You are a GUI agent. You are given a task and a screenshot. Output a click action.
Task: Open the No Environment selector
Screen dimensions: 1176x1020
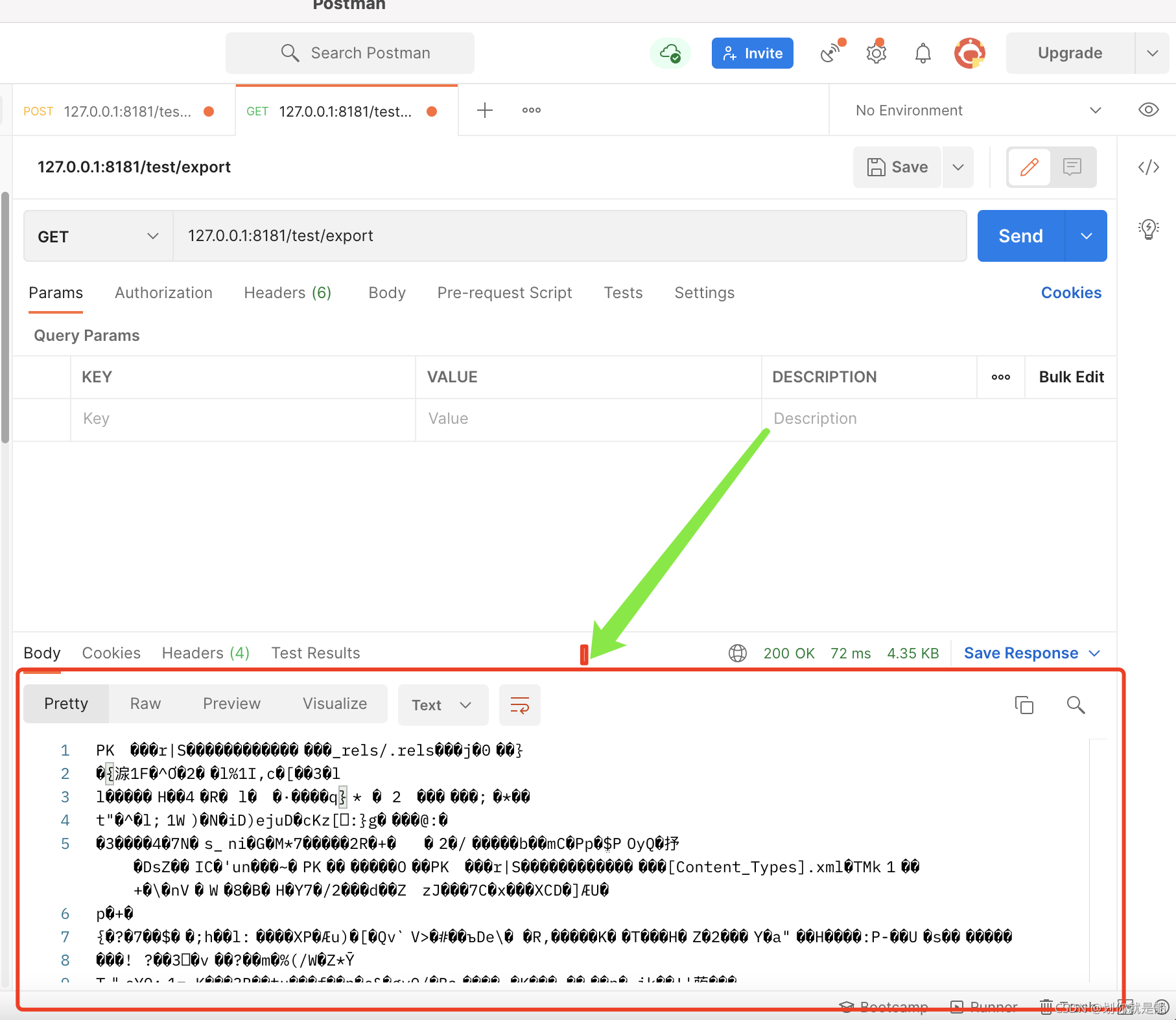pyautogui.click(x=978, y=110)
